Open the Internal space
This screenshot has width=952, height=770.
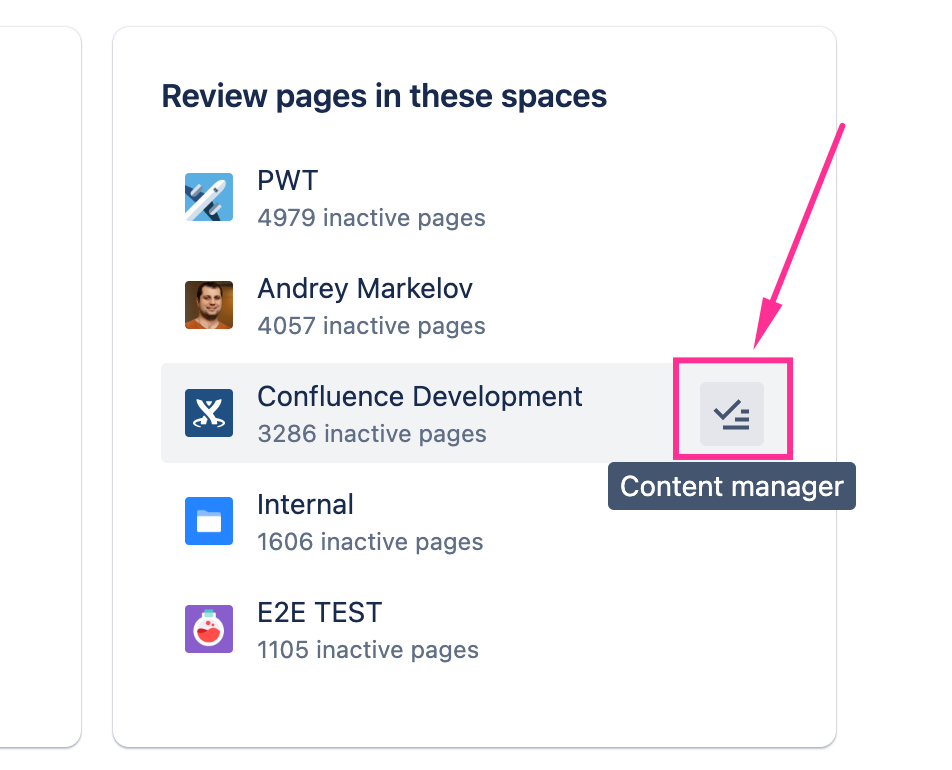(305, 505)
